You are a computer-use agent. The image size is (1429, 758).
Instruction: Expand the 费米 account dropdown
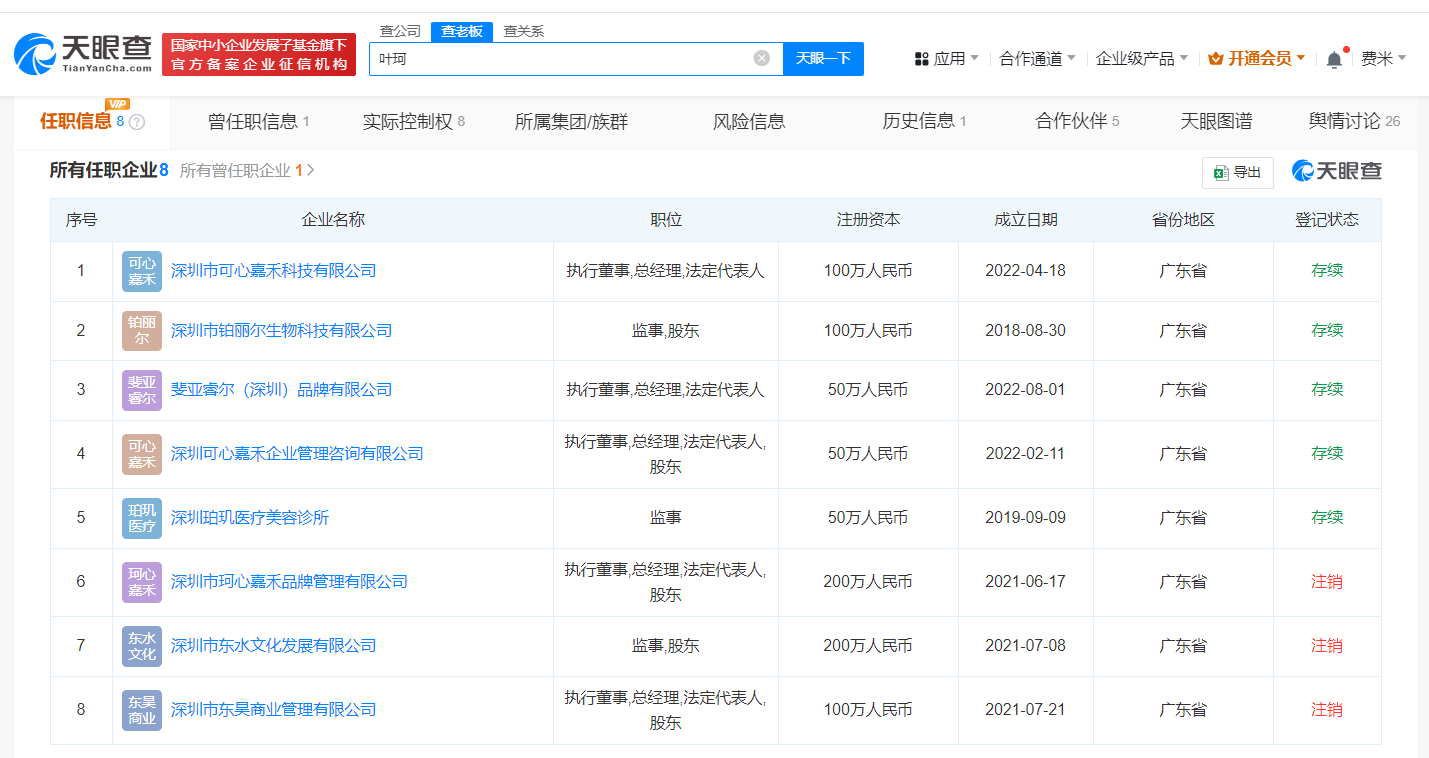[x=1383, y=57]
